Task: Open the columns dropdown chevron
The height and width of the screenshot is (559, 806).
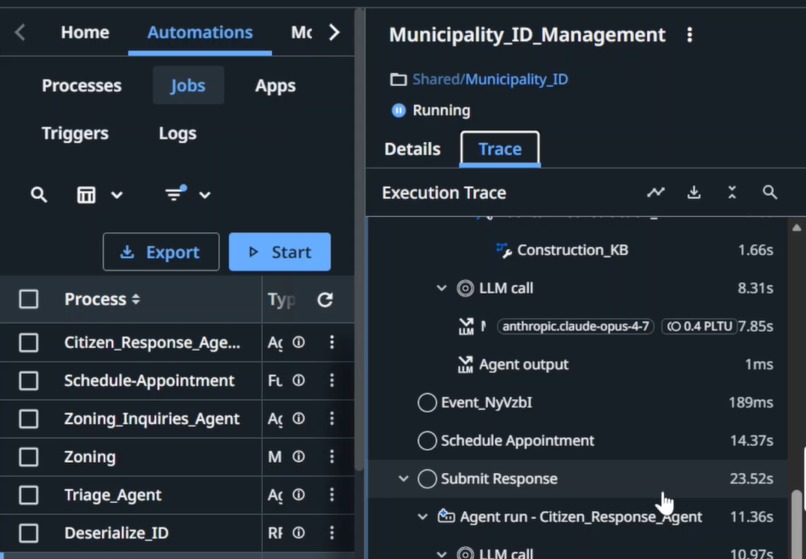Action: [x=117, y=195]
